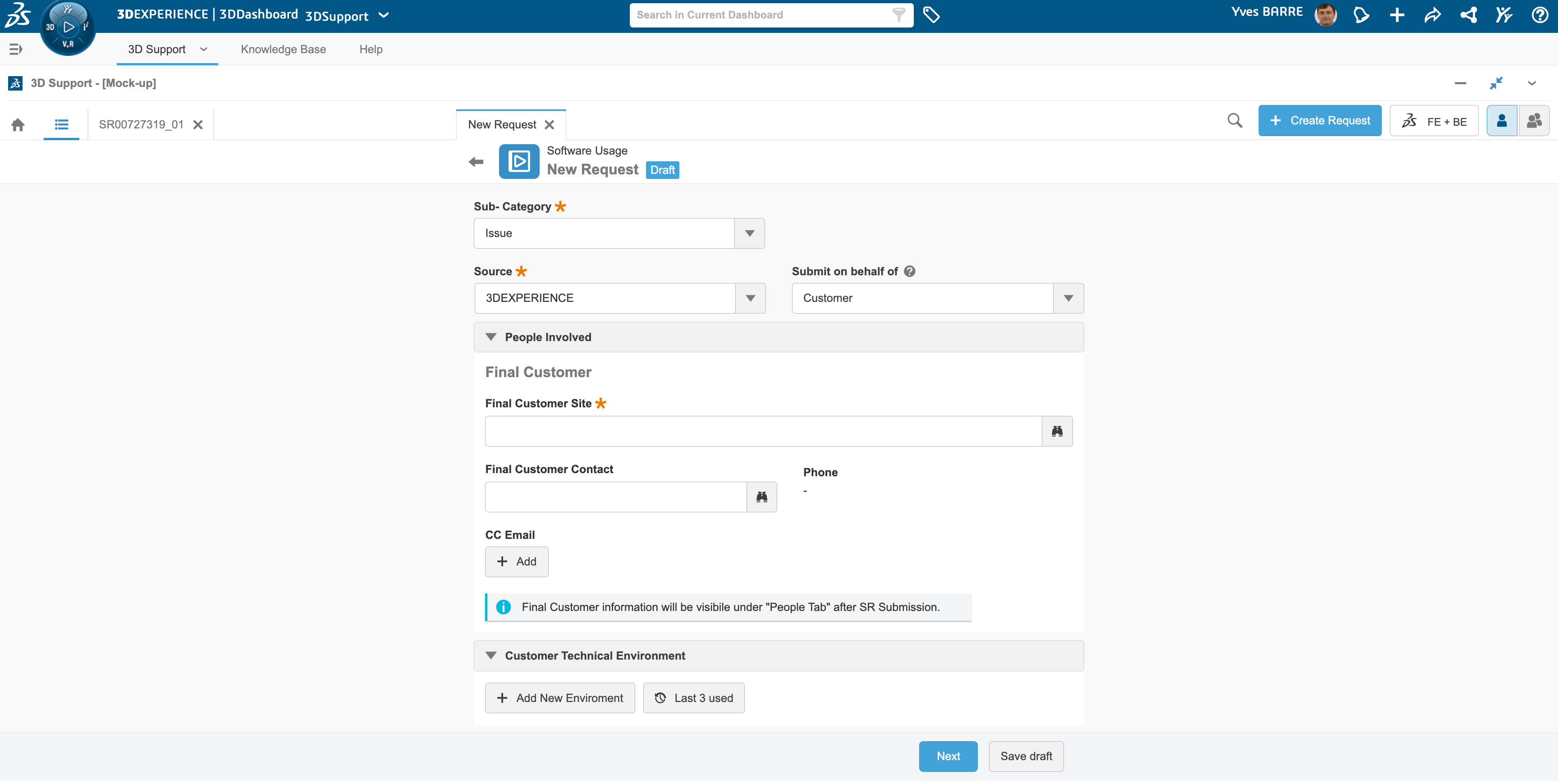Screen dimensions: 1558x784
Task: Collapse the People Involved section
Action: [491, 337]
